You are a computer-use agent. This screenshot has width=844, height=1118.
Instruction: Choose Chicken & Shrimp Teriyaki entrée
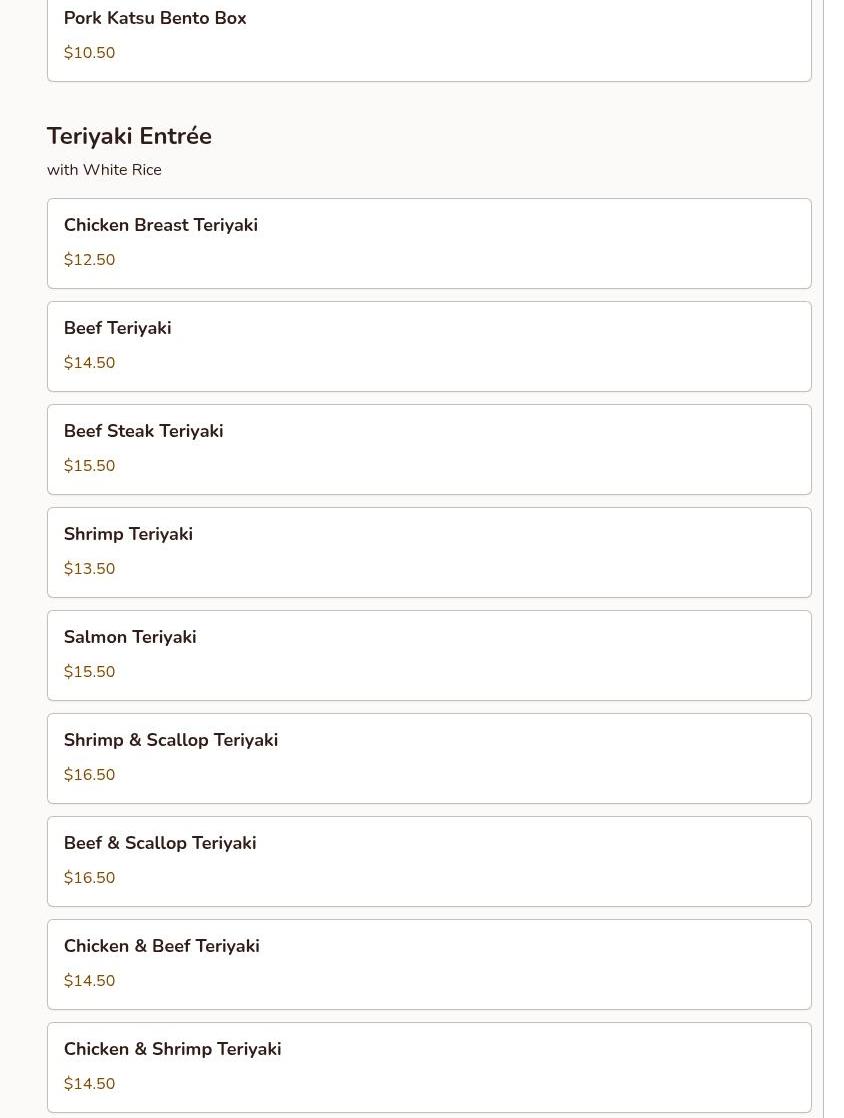173,1050
